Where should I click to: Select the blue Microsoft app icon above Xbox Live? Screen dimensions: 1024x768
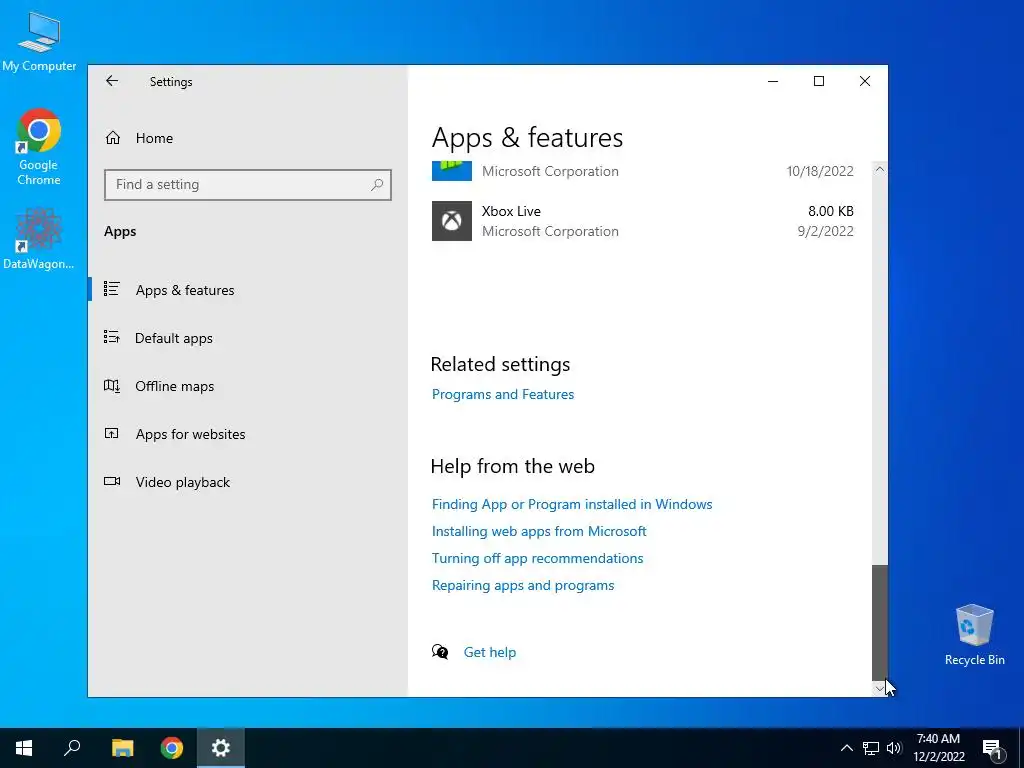click(451, 171)
